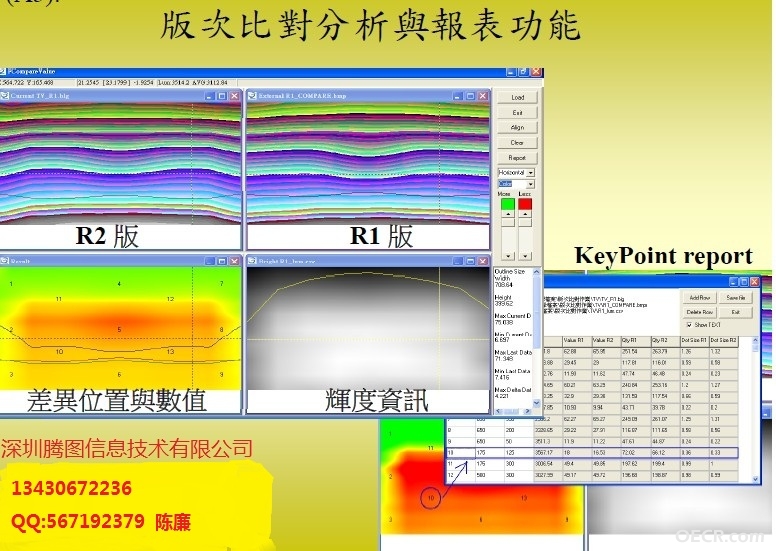Click the up arrow of the Less slider
Viewport: 776px width, 551px height.
pos(525,214)
